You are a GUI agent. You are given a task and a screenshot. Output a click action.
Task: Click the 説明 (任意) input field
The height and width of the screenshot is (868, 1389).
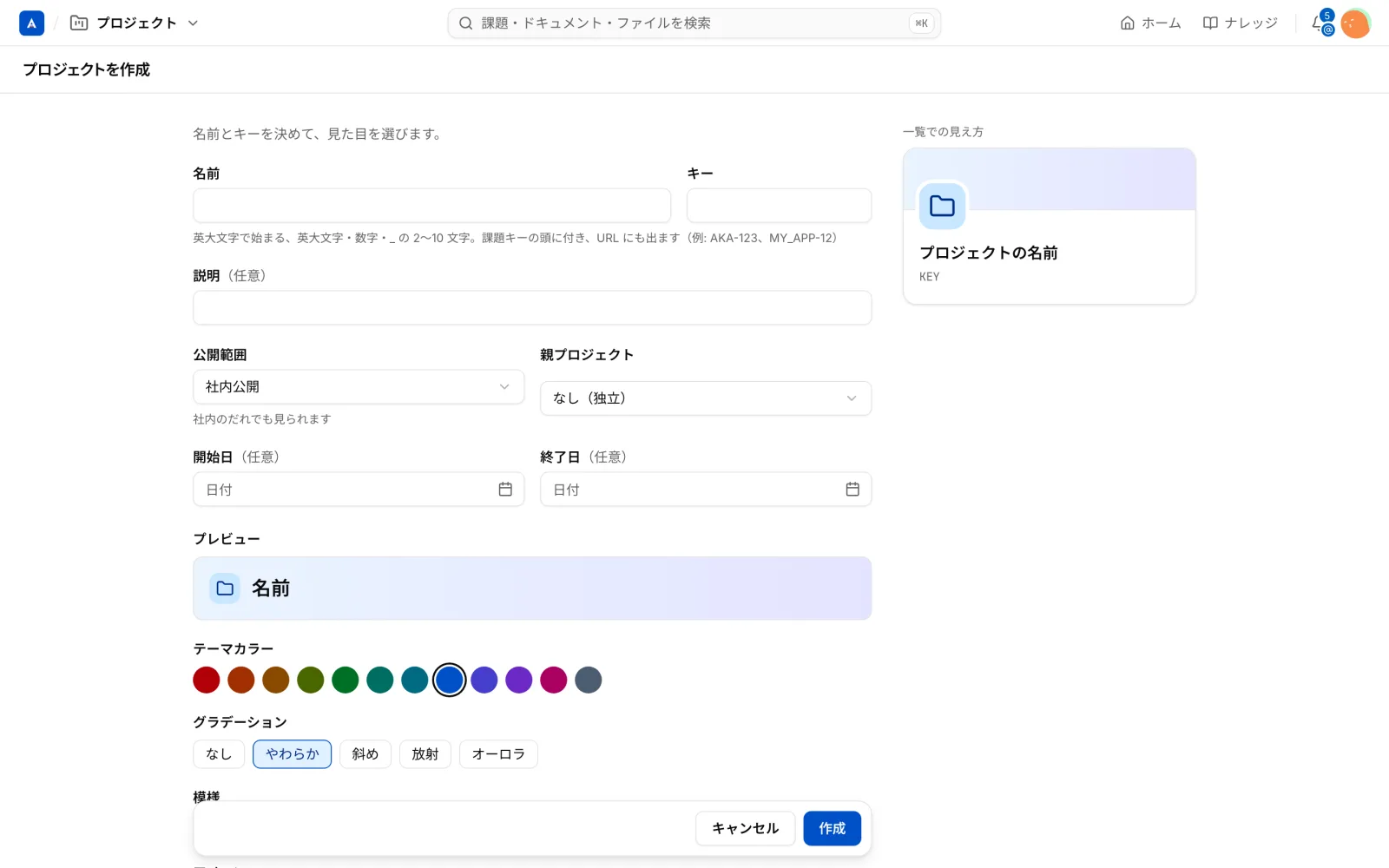[x=532, y=308]
